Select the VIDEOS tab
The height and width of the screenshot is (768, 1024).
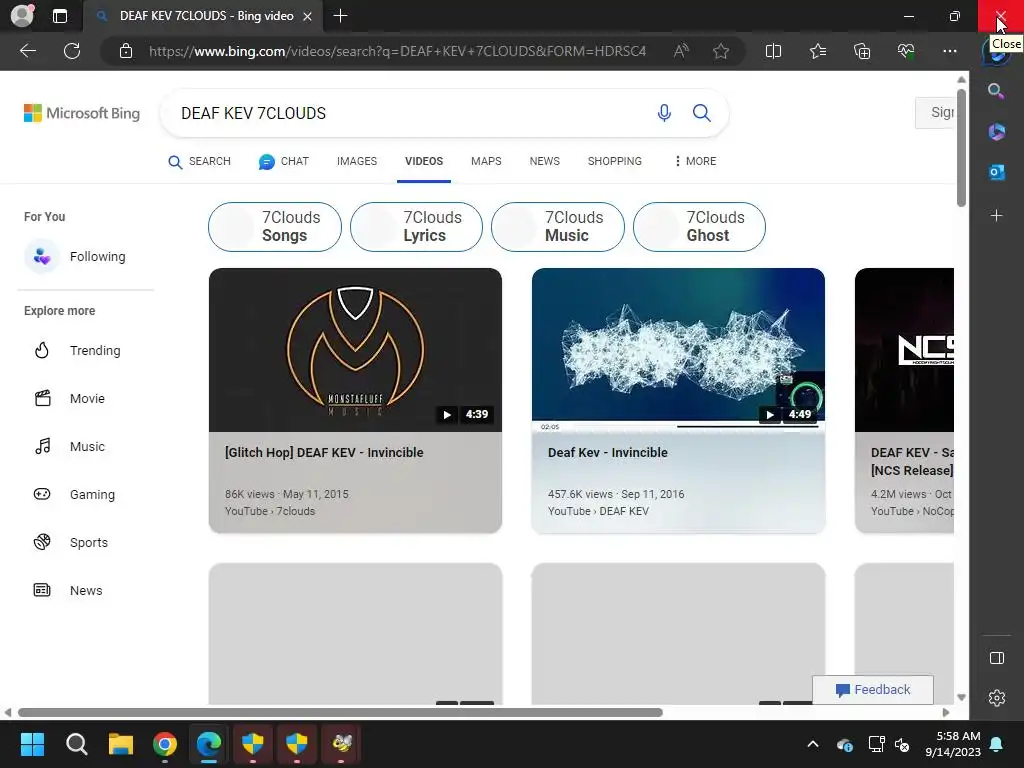tap(424, 161)
